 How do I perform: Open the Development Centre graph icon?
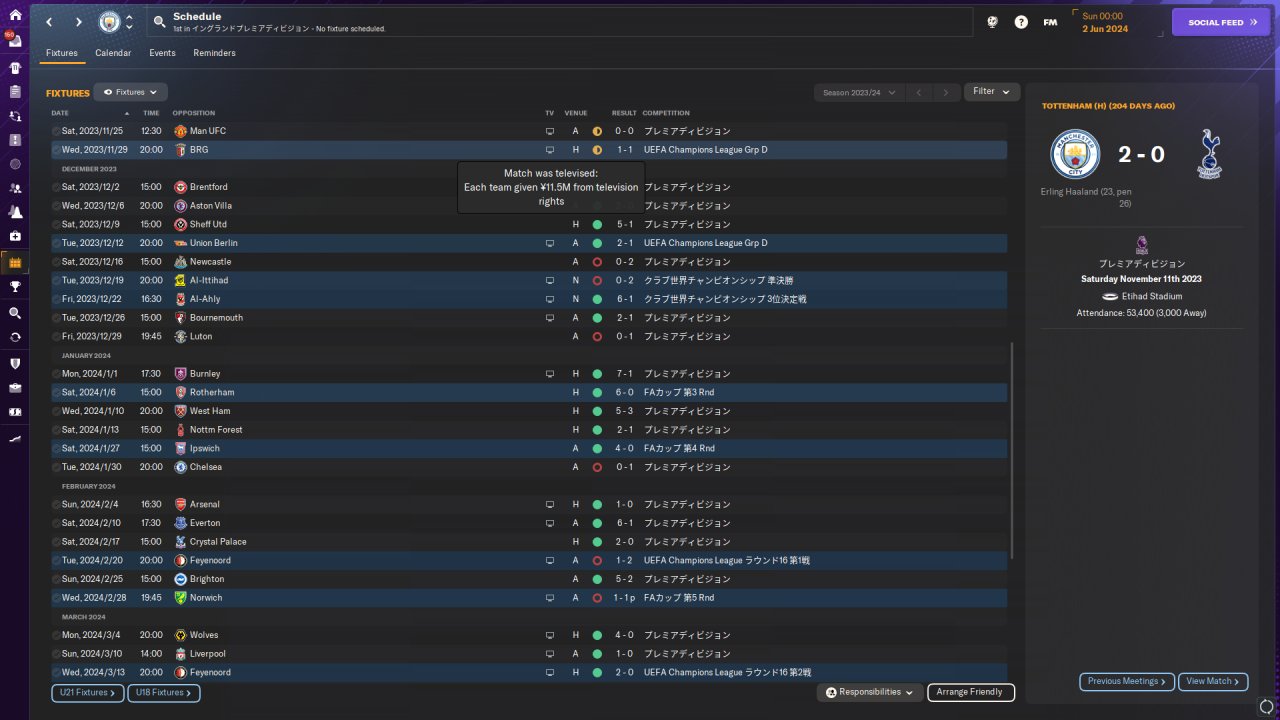tap(15, 439)
